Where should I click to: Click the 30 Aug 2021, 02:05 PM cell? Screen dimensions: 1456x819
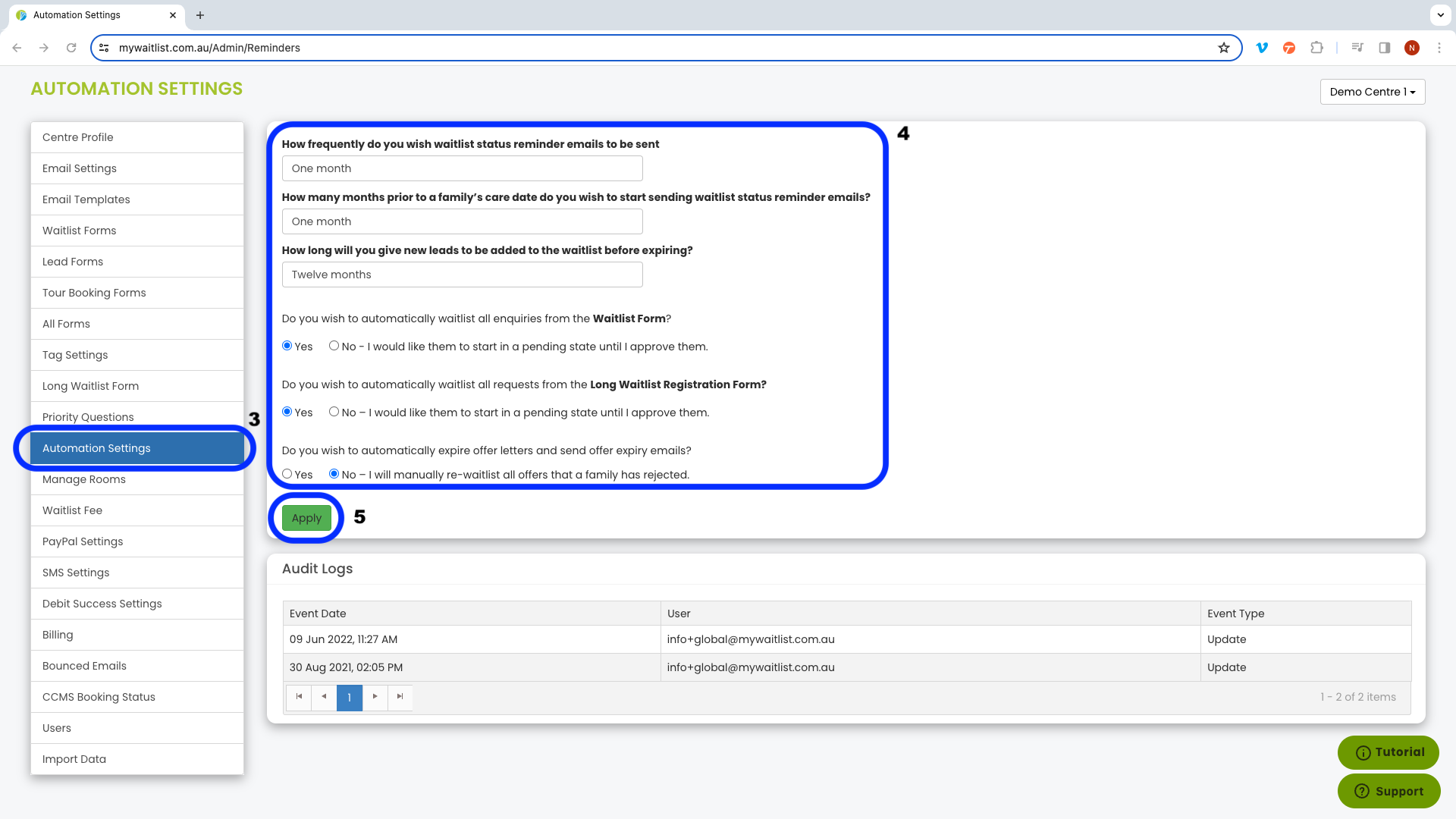coord(472,667)
